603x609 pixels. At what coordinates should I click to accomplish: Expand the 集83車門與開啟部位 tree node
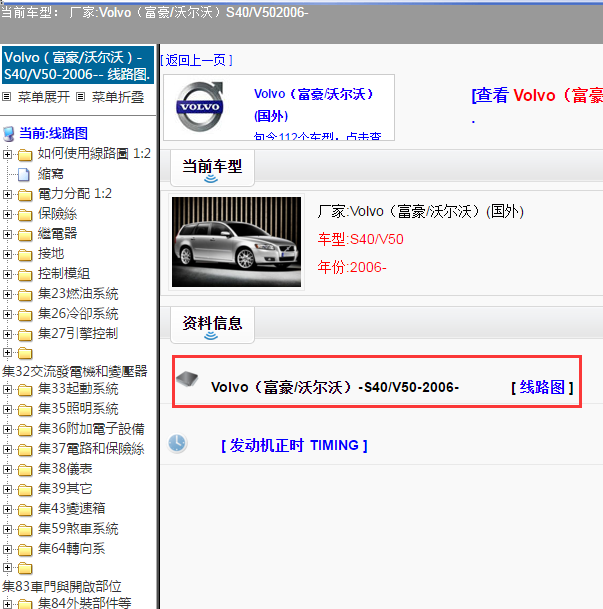[x=7, y=568]
